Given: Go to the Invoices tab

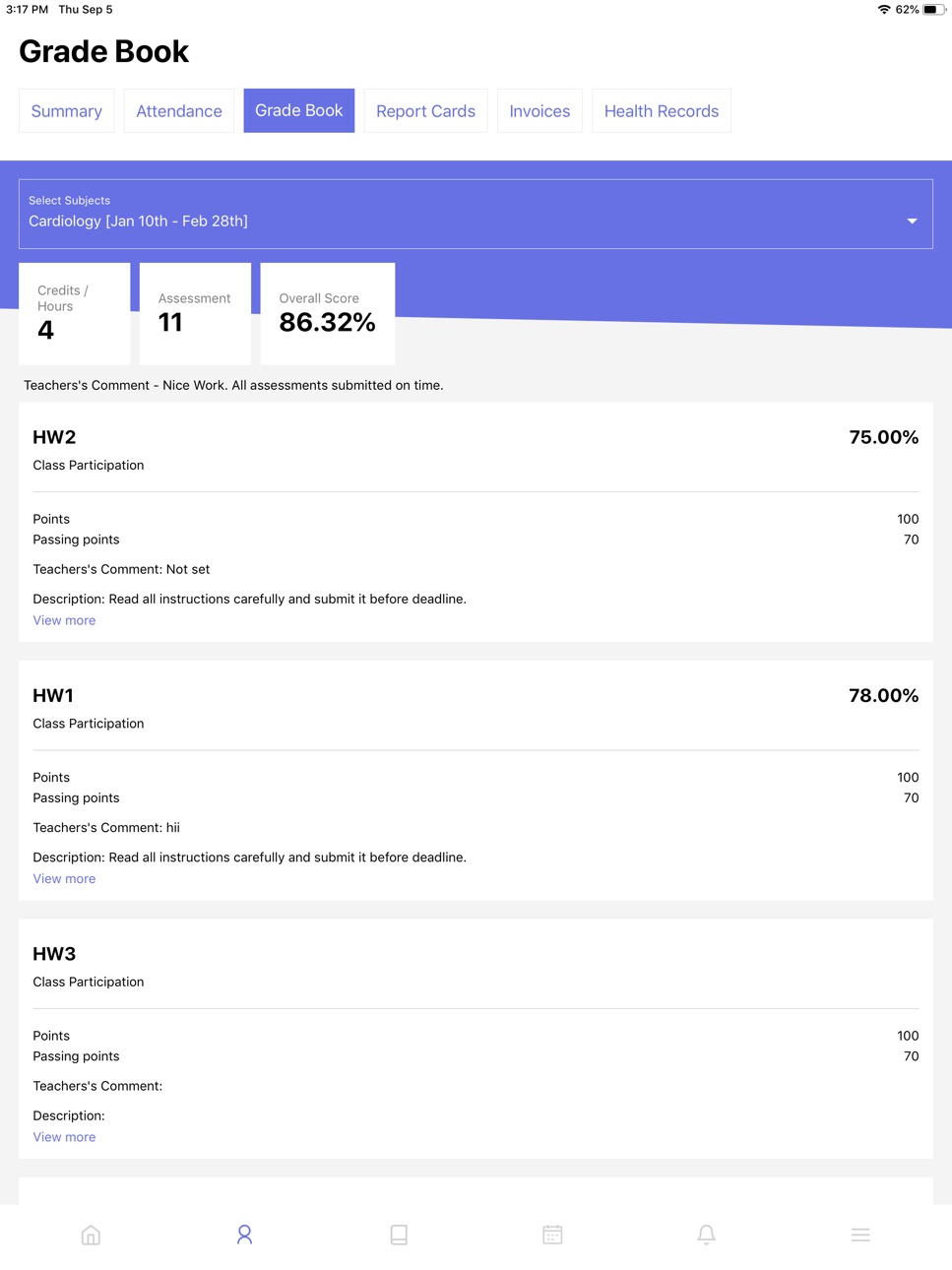Looking at the screenshot, I should 539,111.
